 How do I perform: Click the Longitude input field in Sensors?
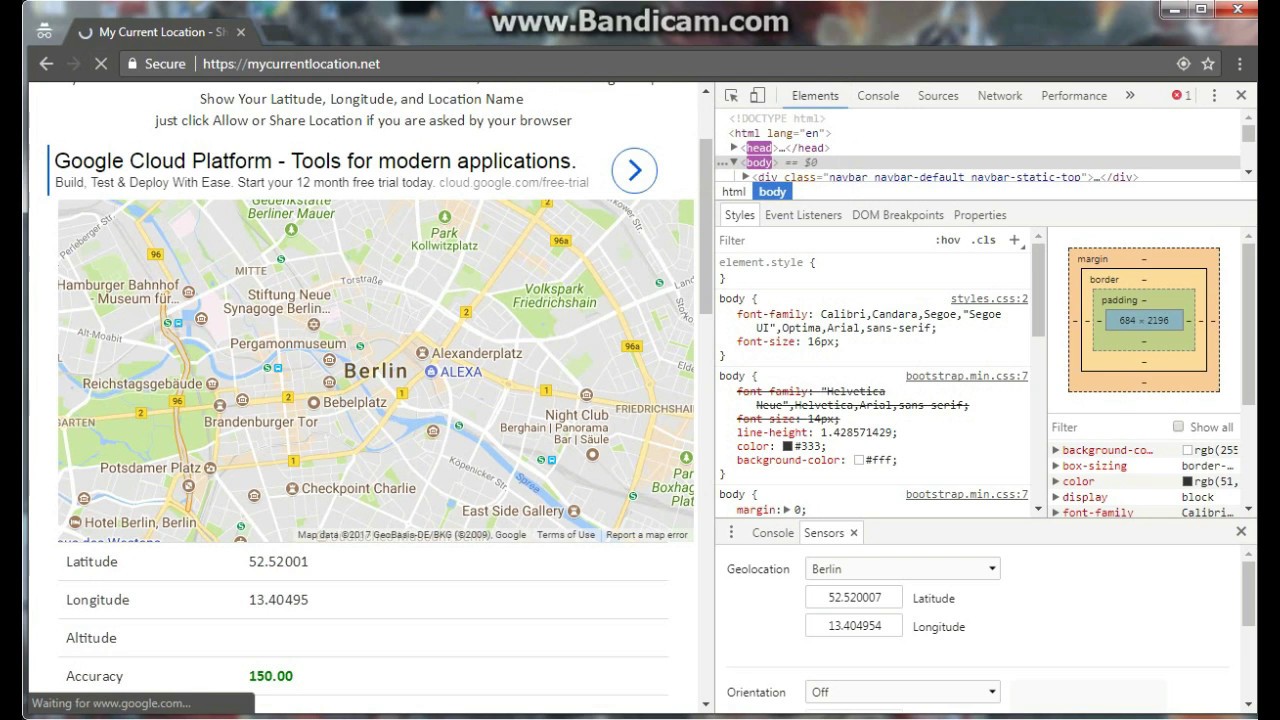coord(855,626)
